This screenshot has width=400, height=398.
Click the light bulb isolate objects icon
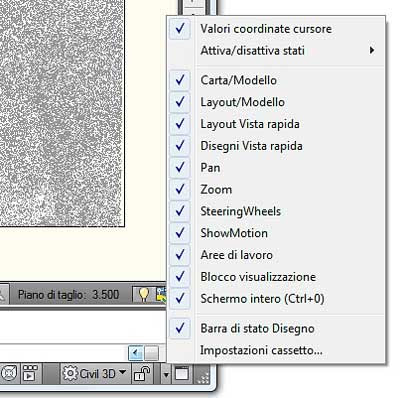coord(144,295)
